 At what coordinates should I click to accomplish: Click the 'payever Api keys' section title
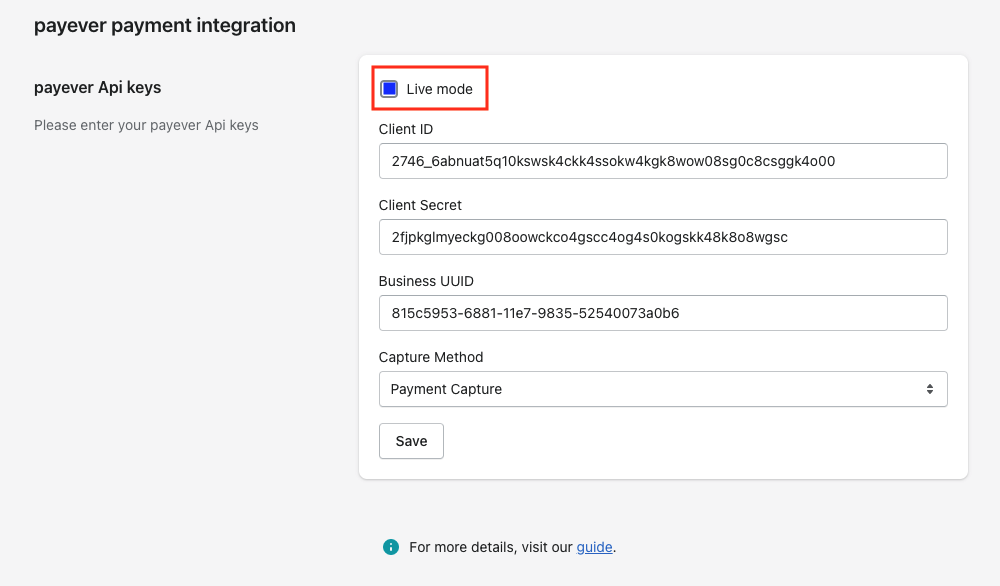(x=98, y=87)
